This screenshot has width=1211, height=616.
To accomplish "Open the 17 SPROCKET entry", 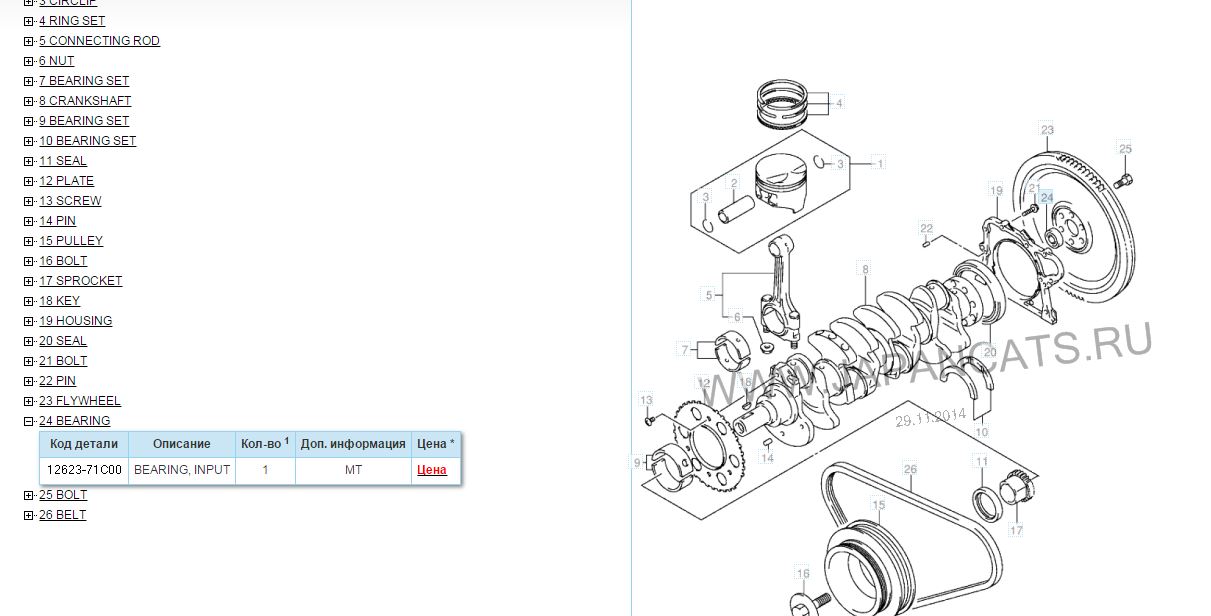I will coord(80,281).
